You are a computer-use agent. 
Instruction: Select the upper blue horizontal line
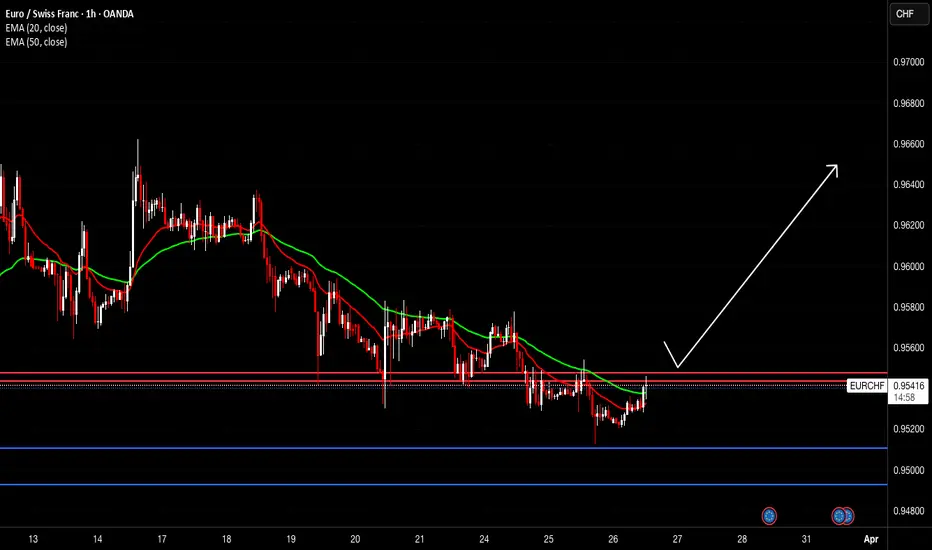click(x=443, y=448)
